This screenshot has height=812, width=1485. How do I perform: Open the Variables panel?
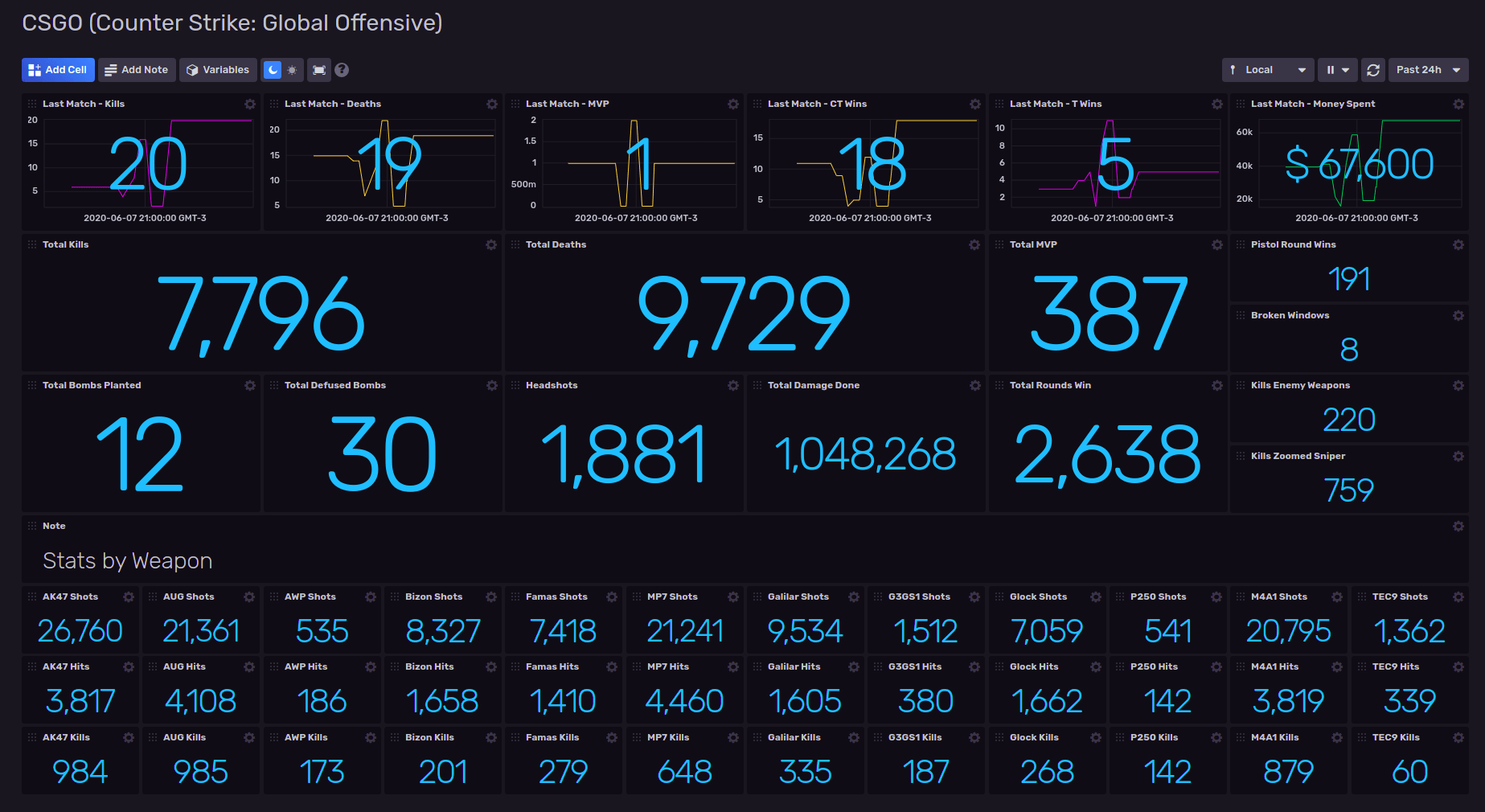(x=218, y=70)
